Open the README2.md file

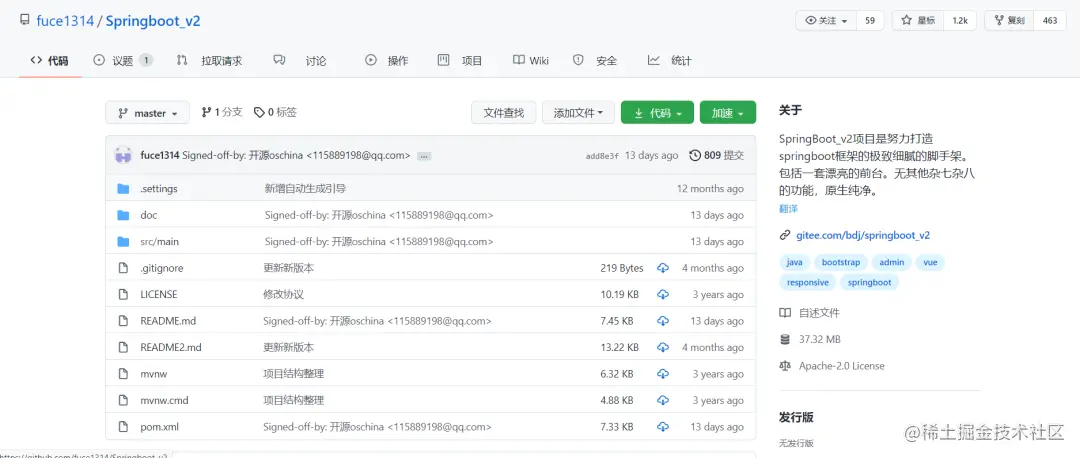pyautogui.click(x=171, y=347)
